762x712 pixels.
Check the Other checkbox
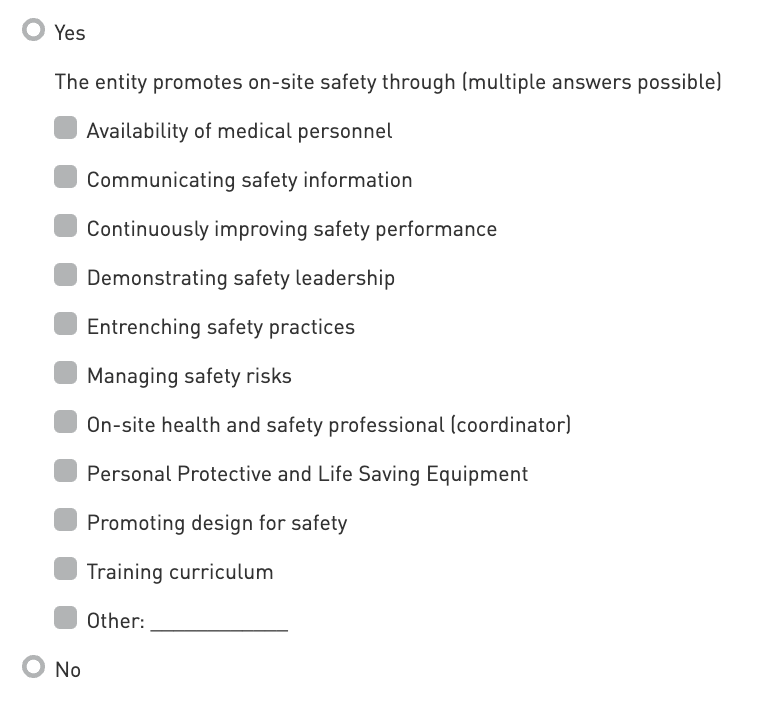tap(66, 618)
